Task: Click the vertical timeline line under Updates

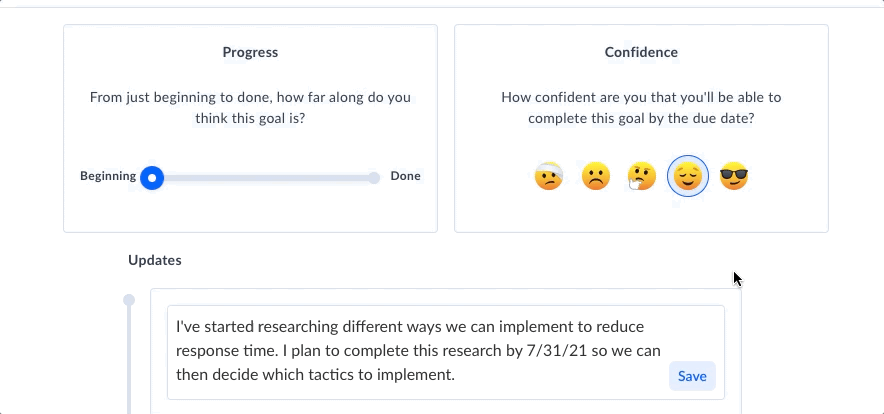Action: coord(129,361)
